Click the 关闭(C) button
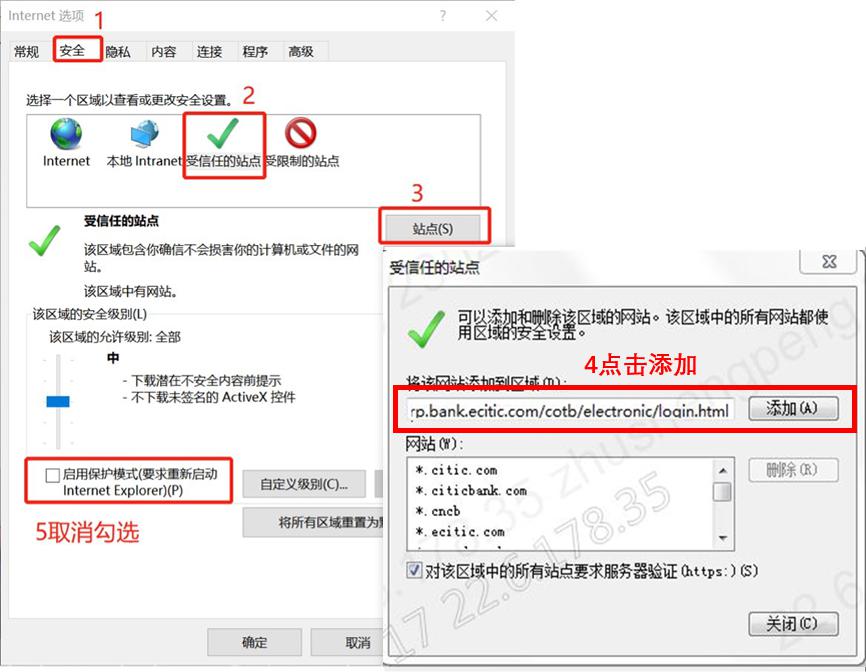Screen dimensions: 866x672 tap(793, 624)
